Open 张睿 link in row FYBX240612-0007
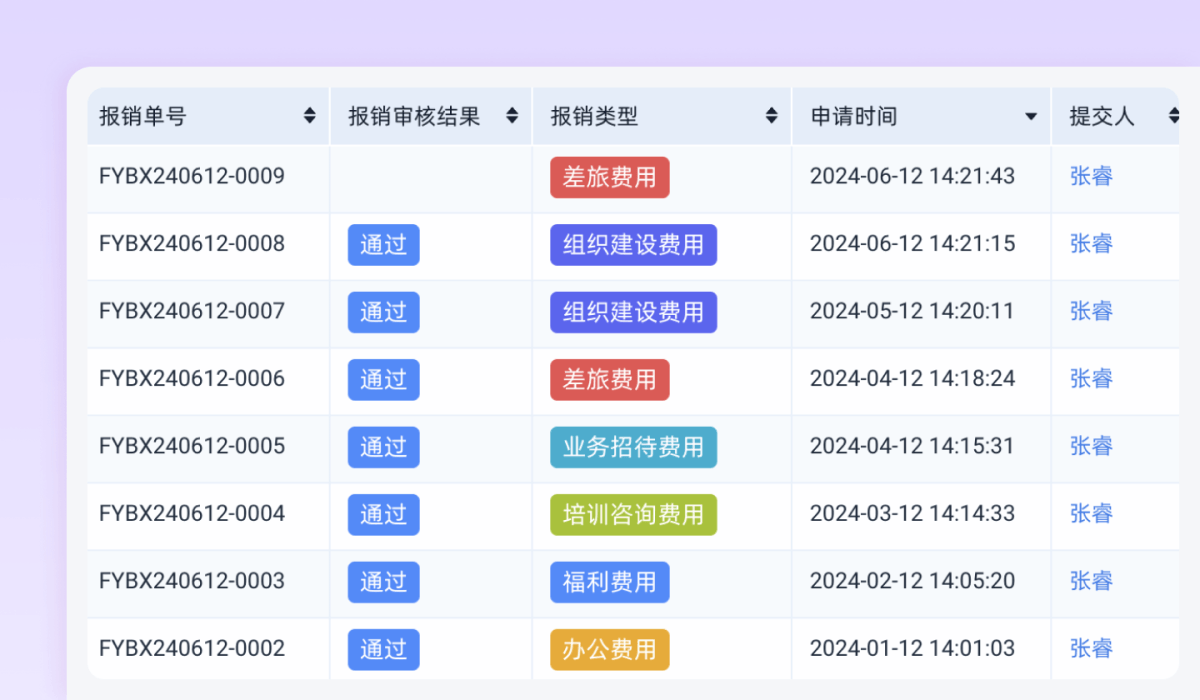1200x700 pixels. [x=1091, y=312]
